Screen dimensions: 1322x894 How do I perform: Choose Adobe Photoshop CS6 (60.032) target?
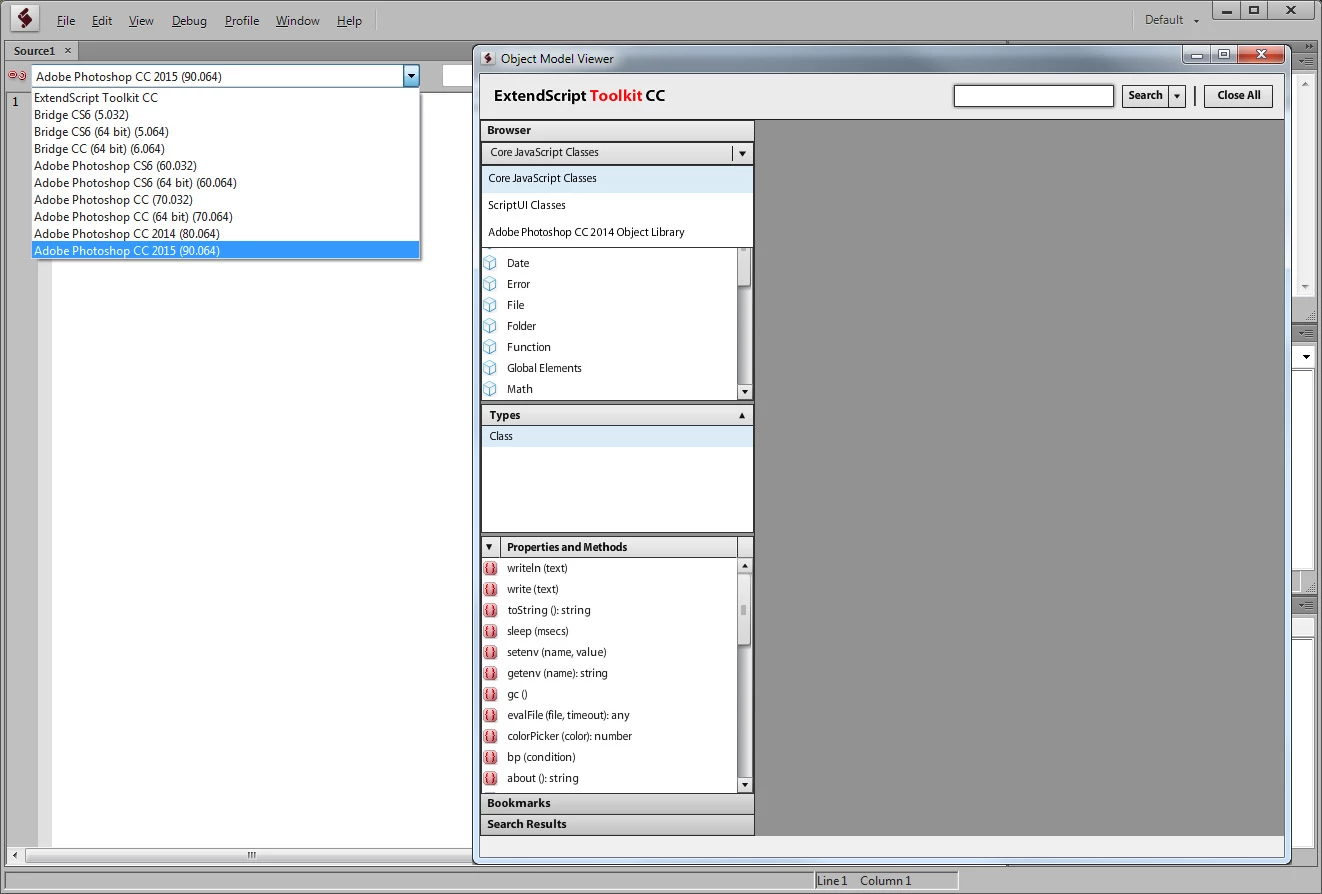pyautogui.click(x=225, y=166)
